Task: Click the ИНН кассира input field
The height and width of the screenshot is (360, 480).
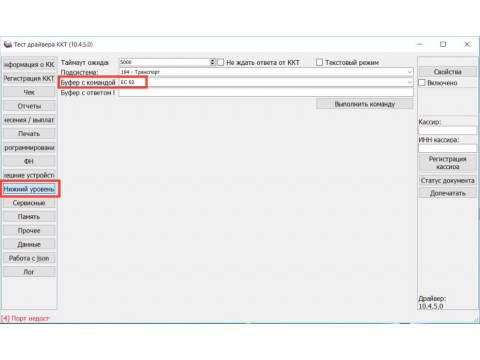Action: [x=447, y=148]
